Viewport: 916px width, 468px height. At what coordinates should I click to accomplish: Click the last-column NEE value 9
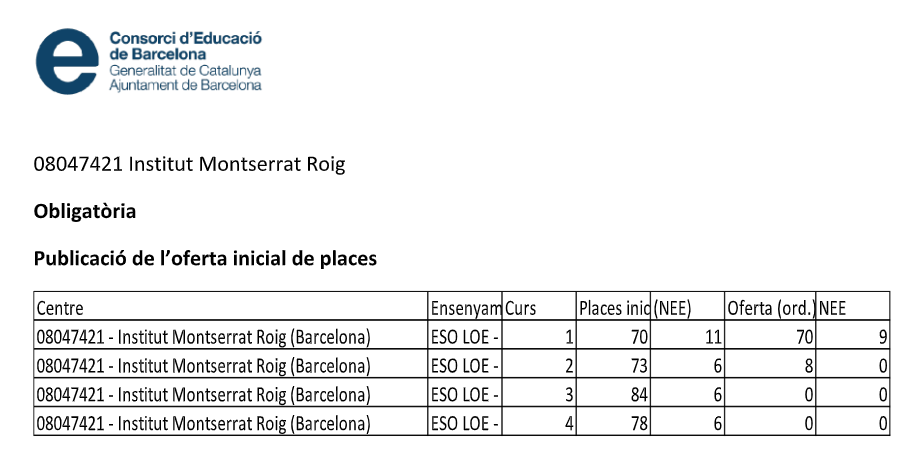pyautogui.click(x=882, y=337)
